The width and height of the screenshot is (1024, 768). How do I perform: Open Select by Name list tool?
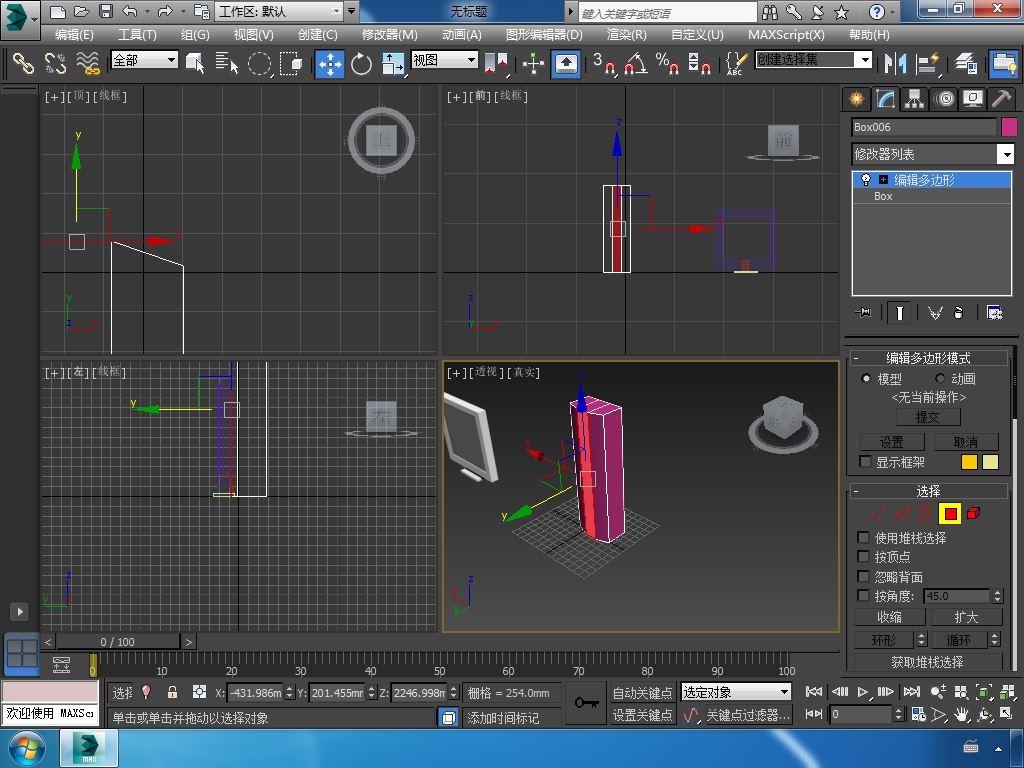point(227,63)
